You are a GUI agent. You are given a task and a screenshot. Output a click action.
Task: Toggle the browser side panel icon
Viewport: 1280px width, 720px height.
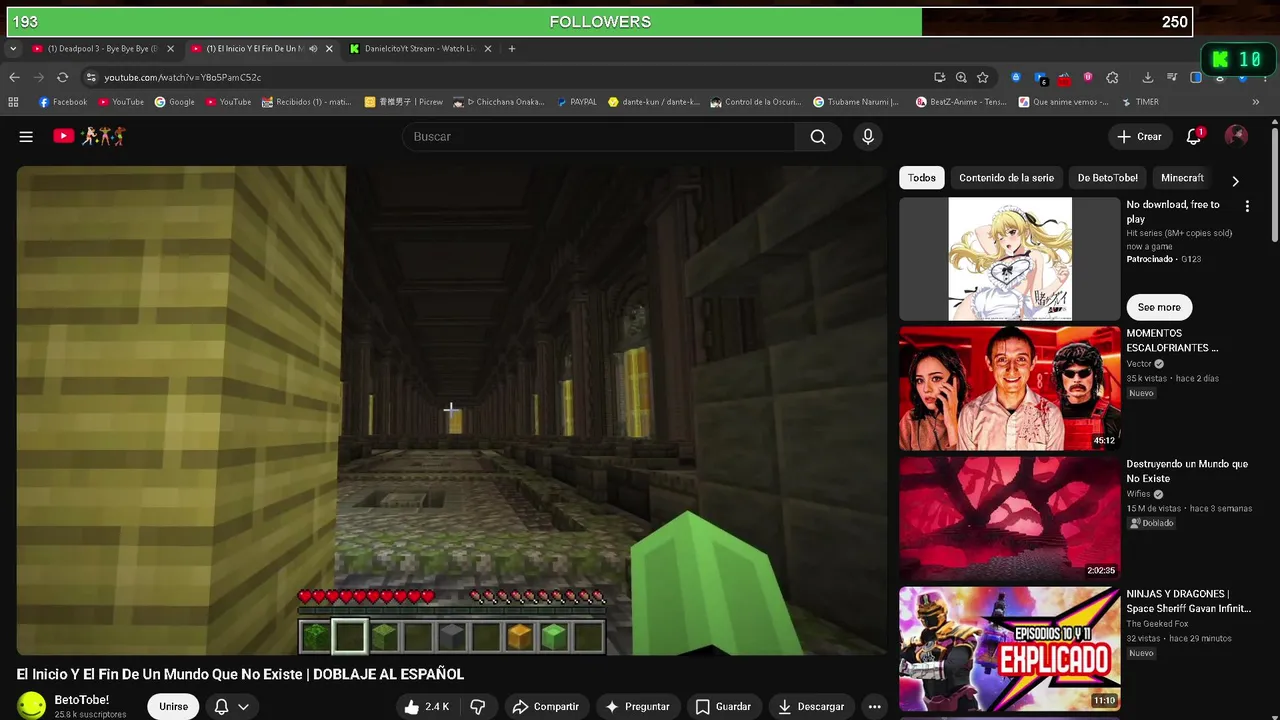[1195, 77]
